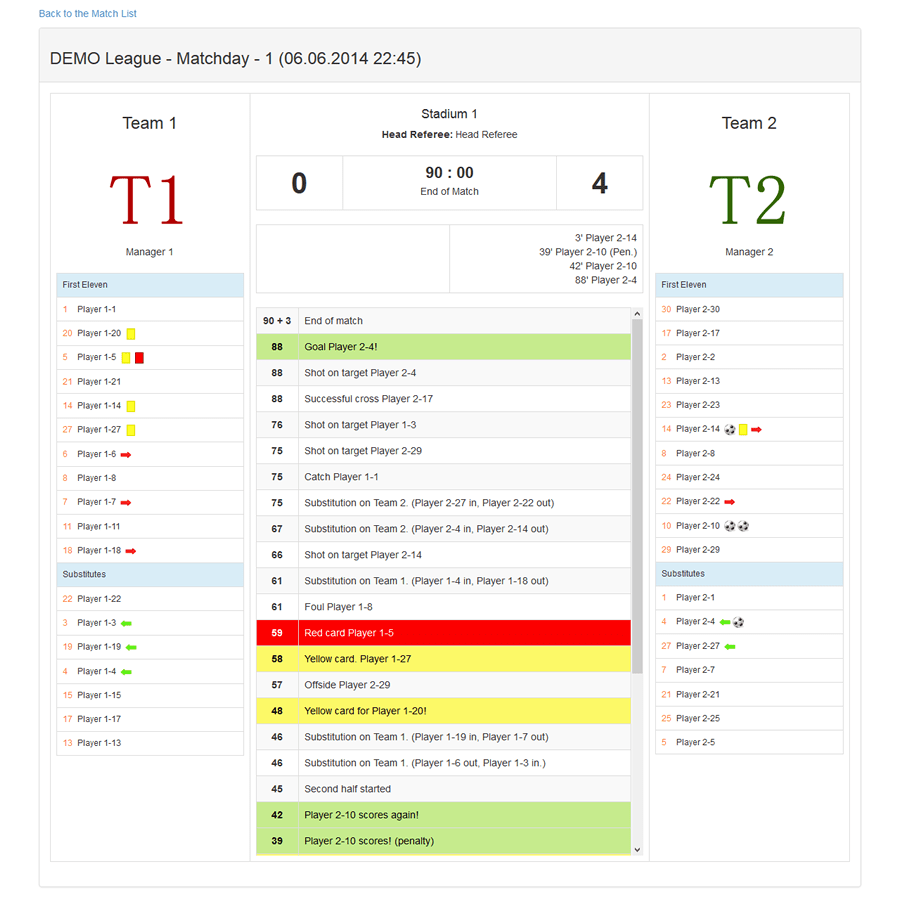Select the Yellow card. Player 1-27 event

[x=444, y=659]
